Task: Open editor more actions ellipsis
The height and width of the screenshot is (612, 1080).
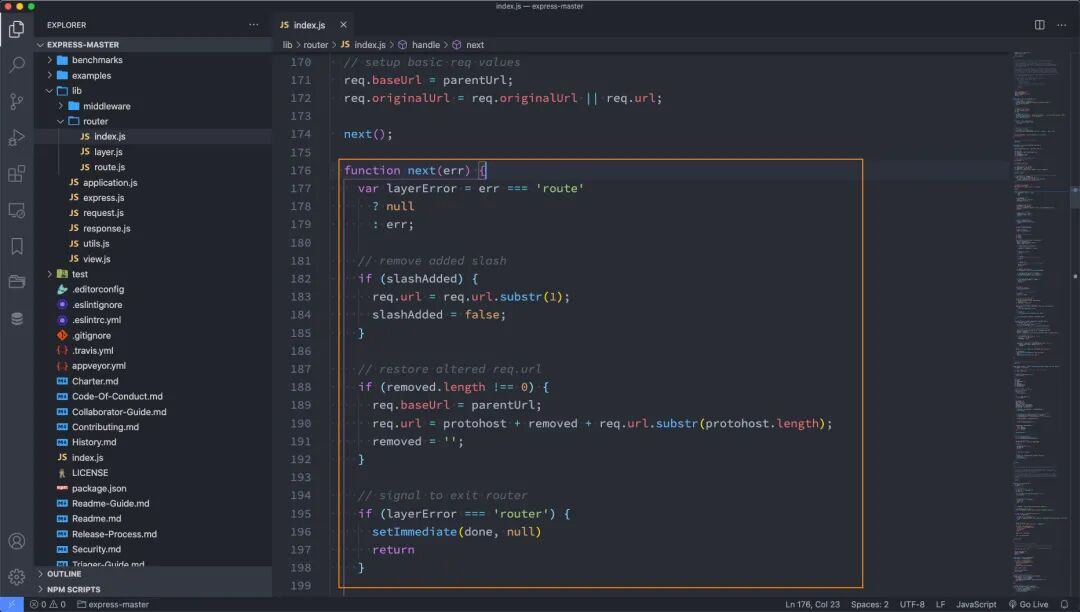Action: [x=1061, y=25]
